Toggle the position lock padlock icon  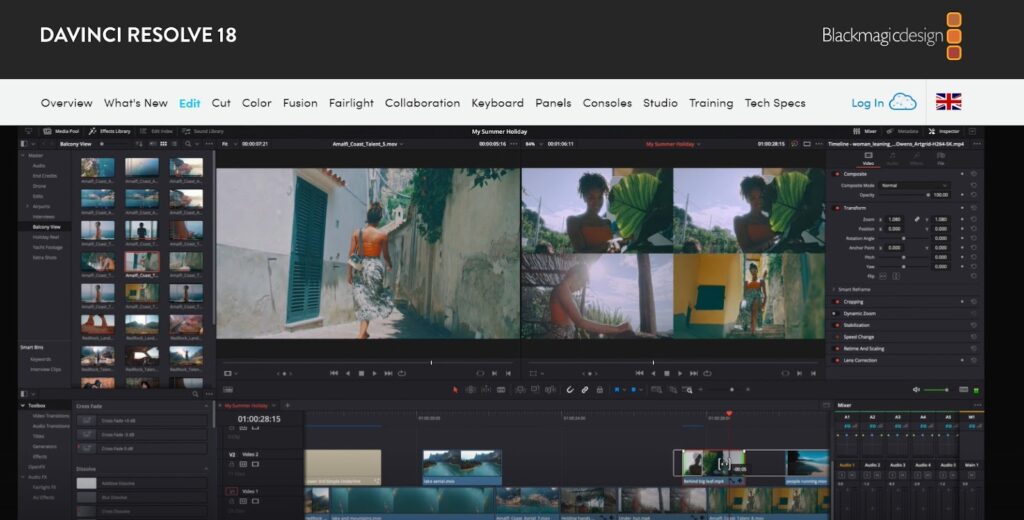(600, 390)
